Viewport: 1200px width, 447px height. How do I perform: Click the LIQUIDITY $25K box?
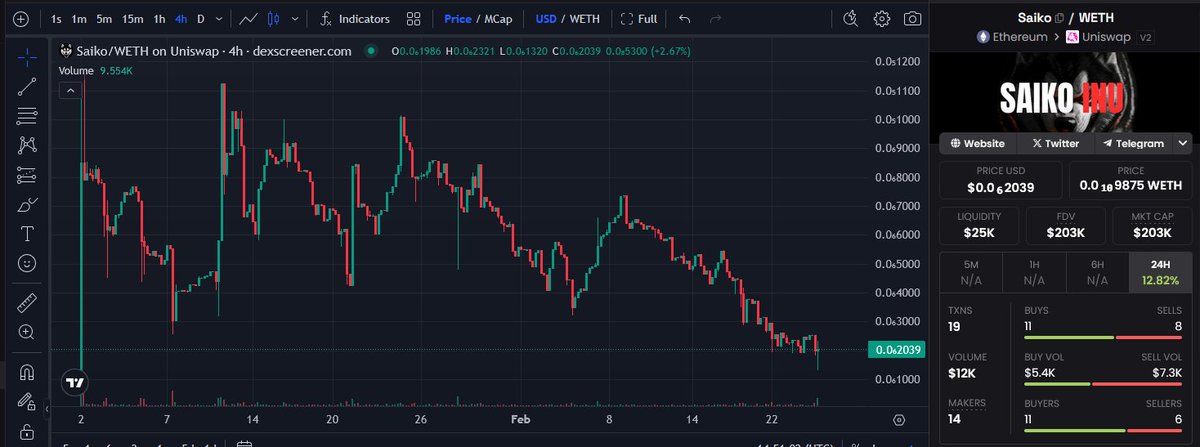[x=980, y=225]
